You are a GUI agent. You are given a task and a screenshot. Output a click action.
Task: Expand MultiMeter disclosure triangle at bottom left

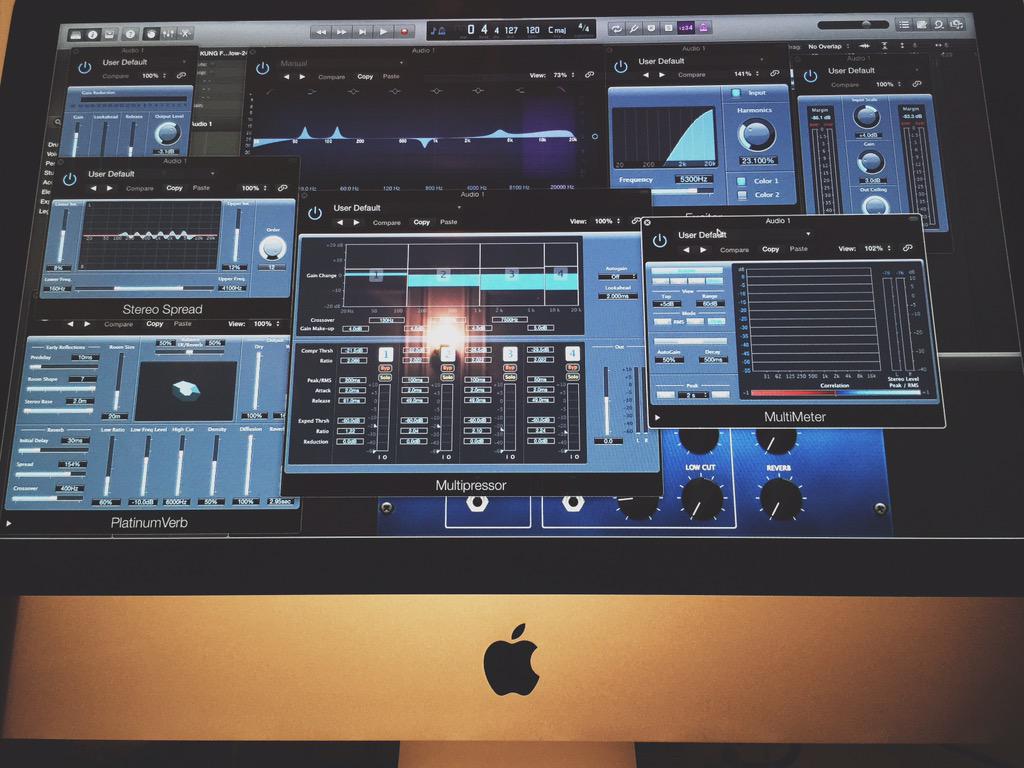pos(657,417)
